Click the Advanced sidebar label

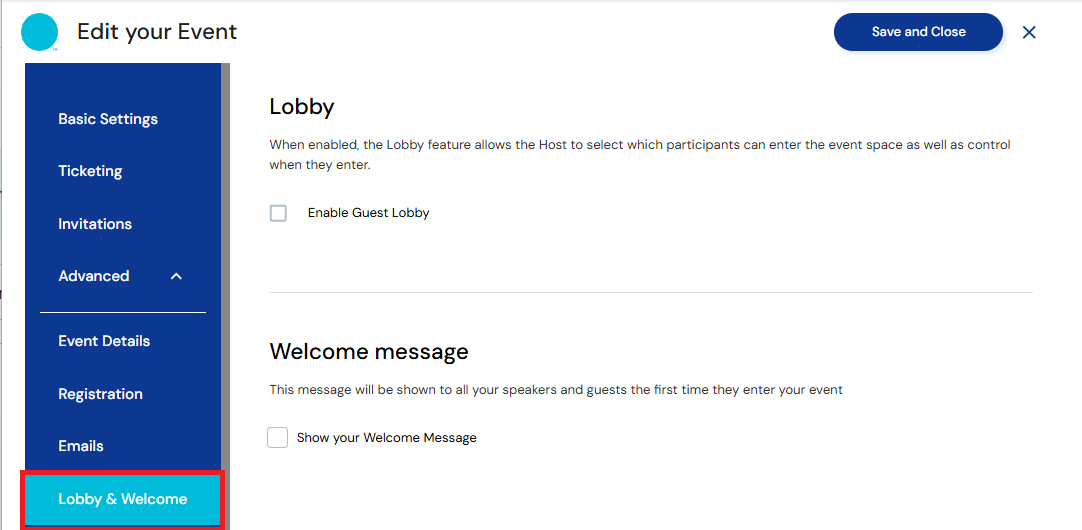[x=94, y=276]
